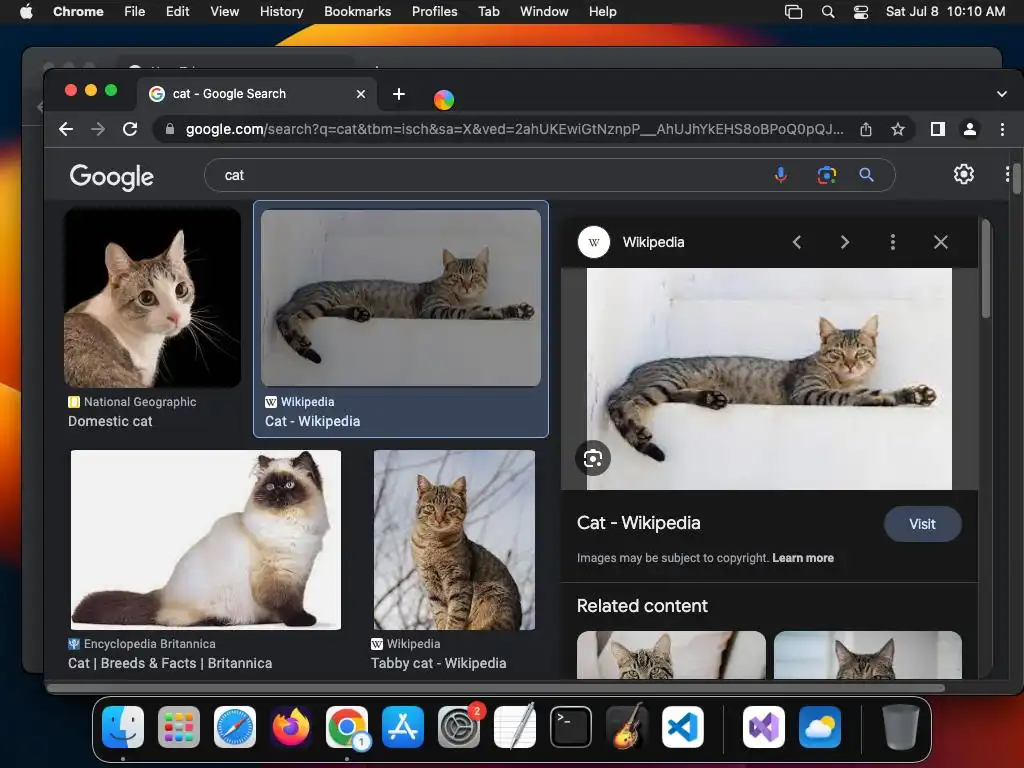Select the Wikipedia lying cat thumbnail
The width and height of the screenshot is (1024, 768).
[401, 298]
